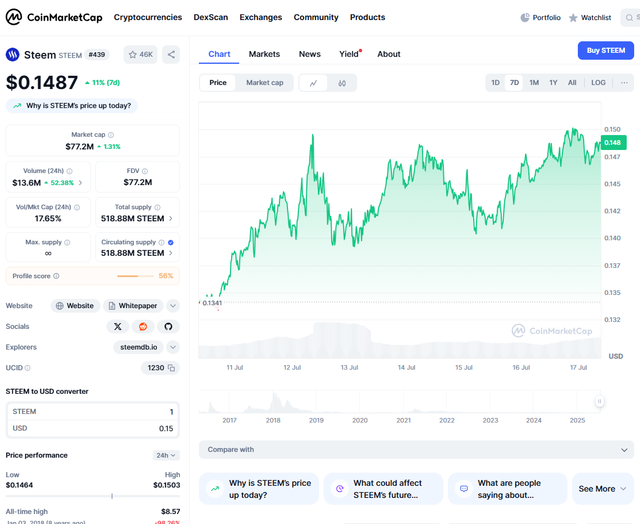Switch chart to candlestick view
The height and width of the screenshot is (524, 640).
pos(342,83)
